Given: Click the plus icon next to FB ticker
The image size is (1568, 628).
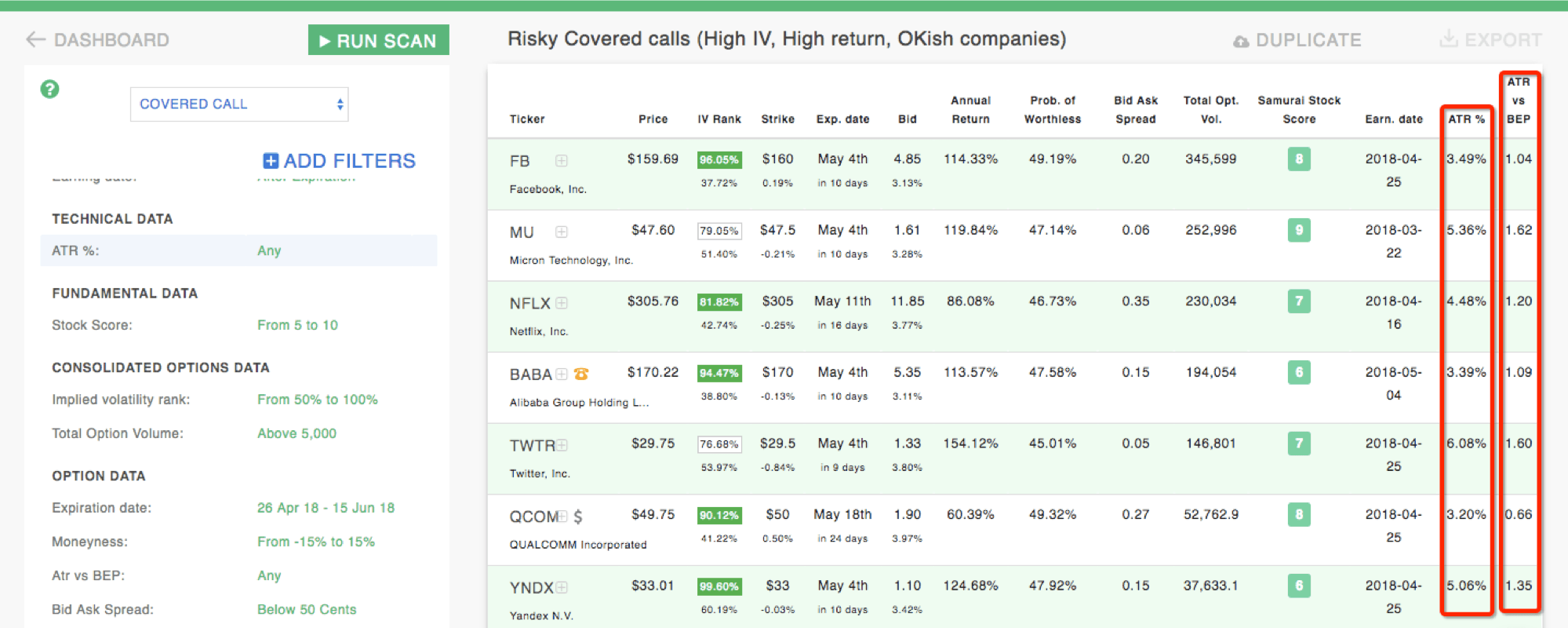Looking at the screenshot, I should tap(562, 161).
